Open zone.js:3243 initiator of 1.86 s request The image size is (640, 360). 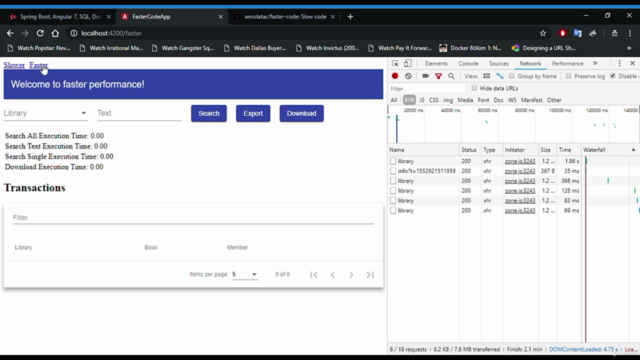(x=520, y=161)
